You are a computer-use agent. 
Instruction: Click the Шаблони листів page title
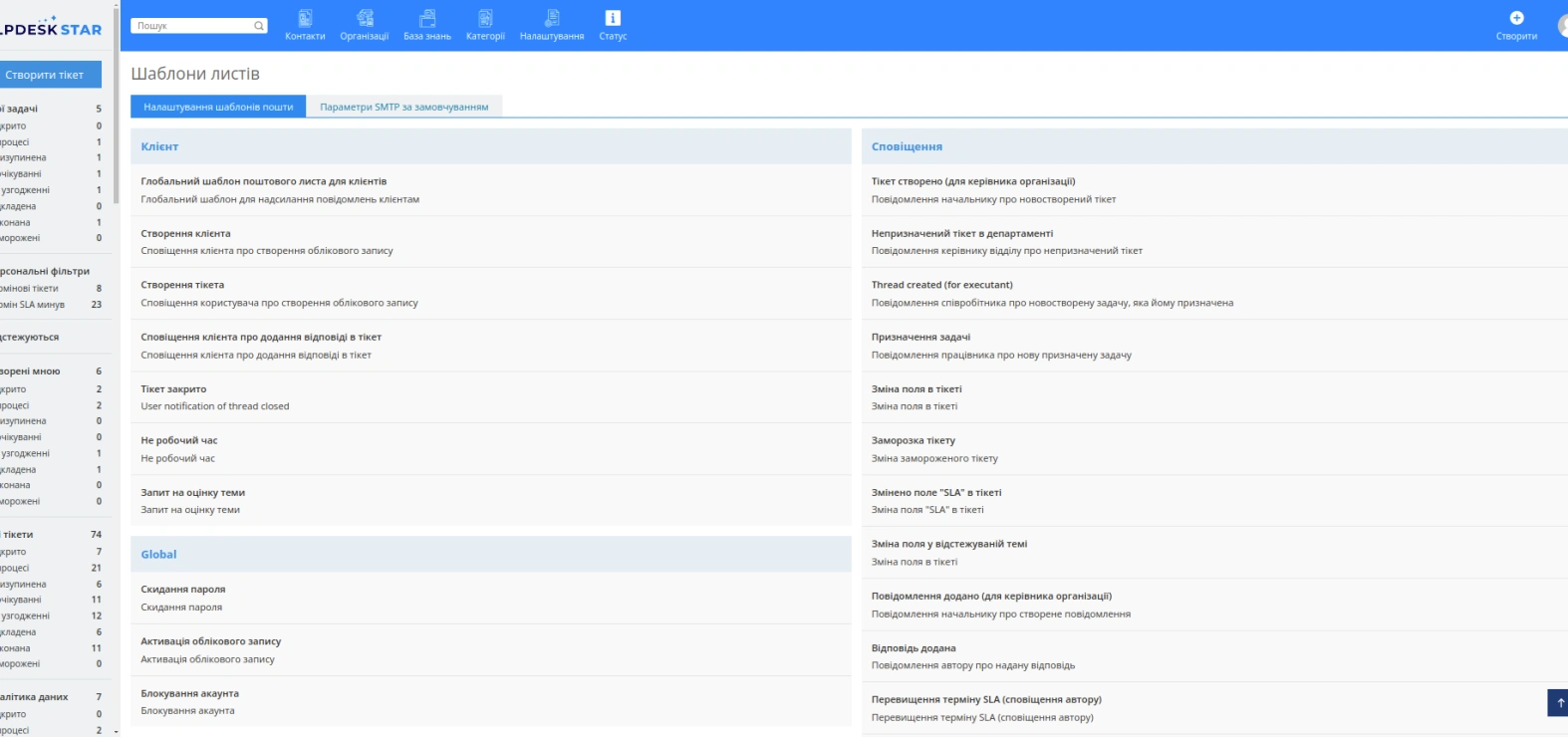(195, 74)
